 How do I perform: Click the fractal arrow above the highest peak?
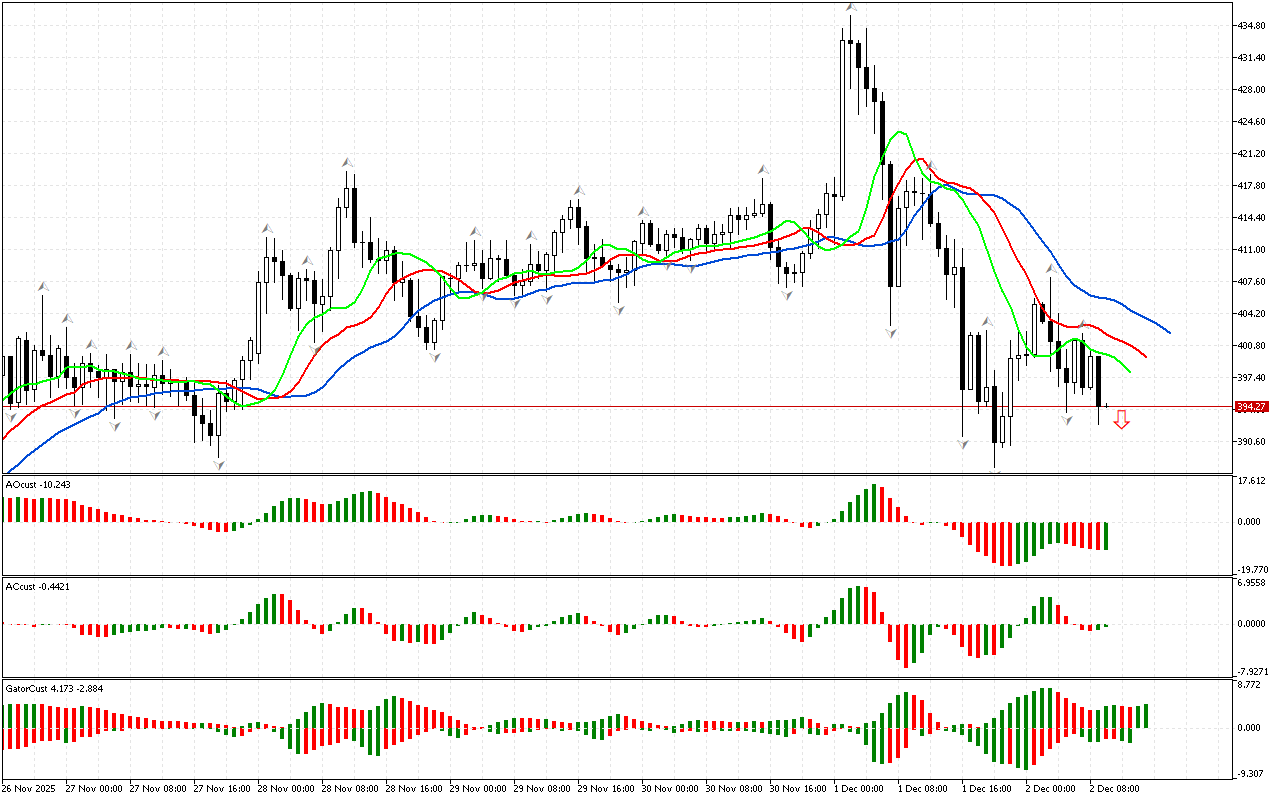(x=850, y=8)
